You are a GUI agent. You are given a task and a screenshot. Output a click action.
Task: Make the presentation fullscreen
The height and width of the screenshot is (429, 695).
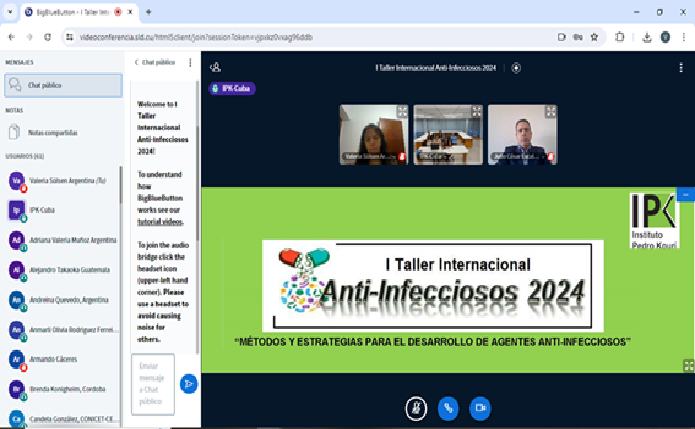coord(688,366)
